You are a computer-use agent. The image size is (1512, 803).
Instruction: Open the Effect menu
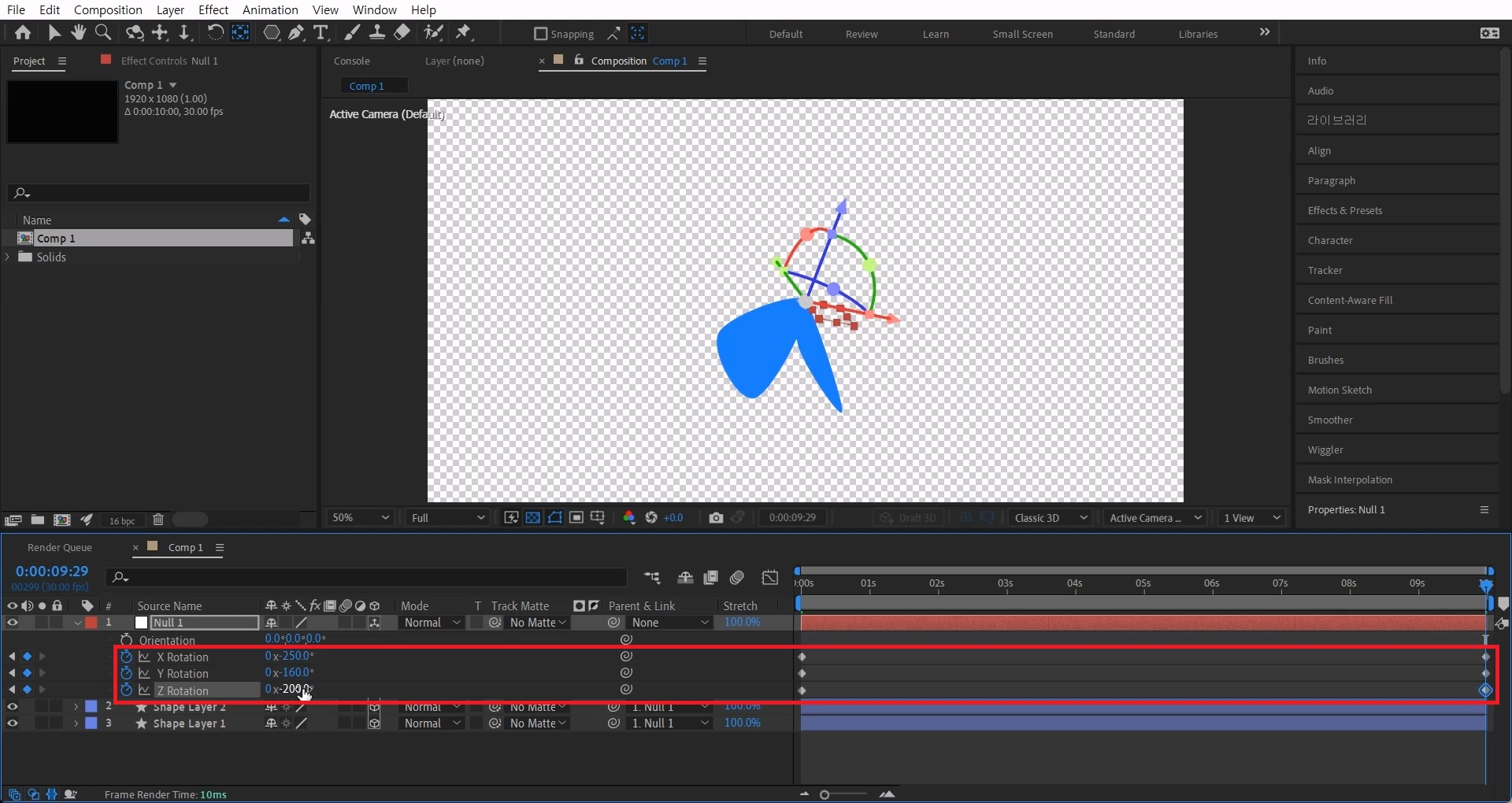[x=213, y=9]
